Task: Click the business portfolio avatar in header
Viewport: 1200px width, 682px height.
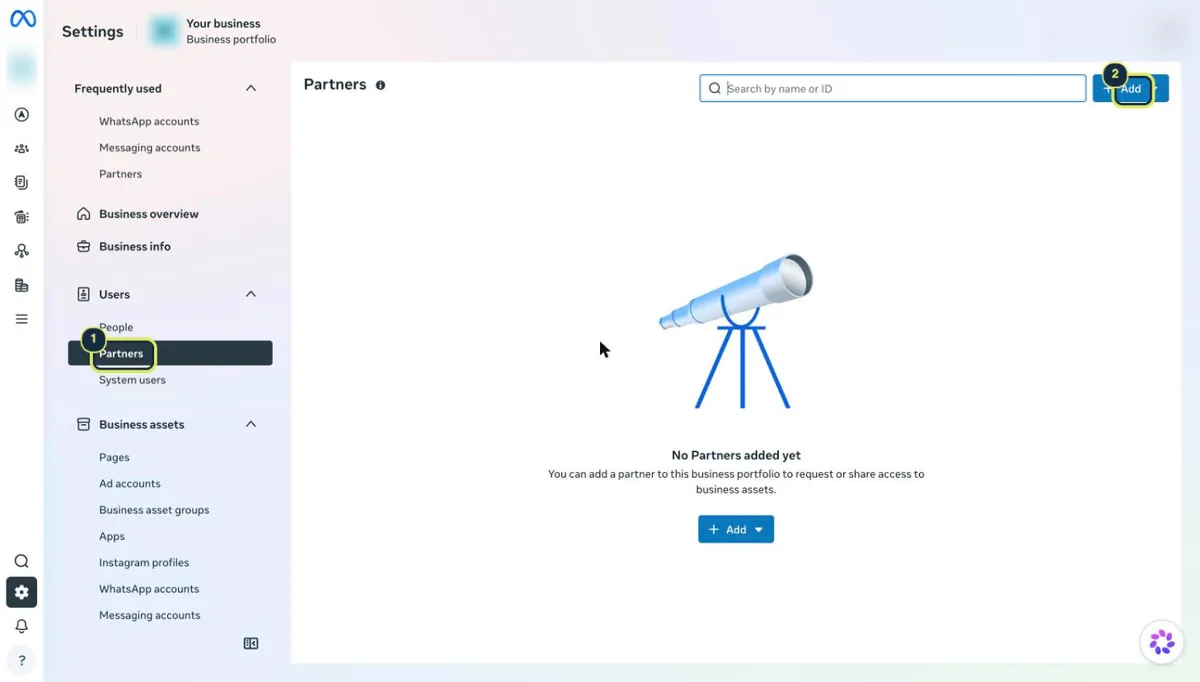Action: [163, 31]
